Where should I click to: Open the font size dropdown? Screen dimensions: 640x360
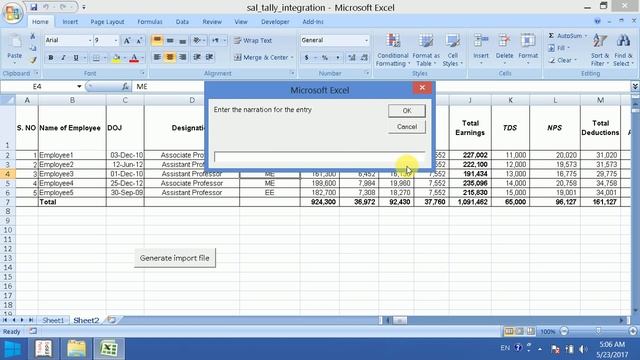tap(116, 40)
